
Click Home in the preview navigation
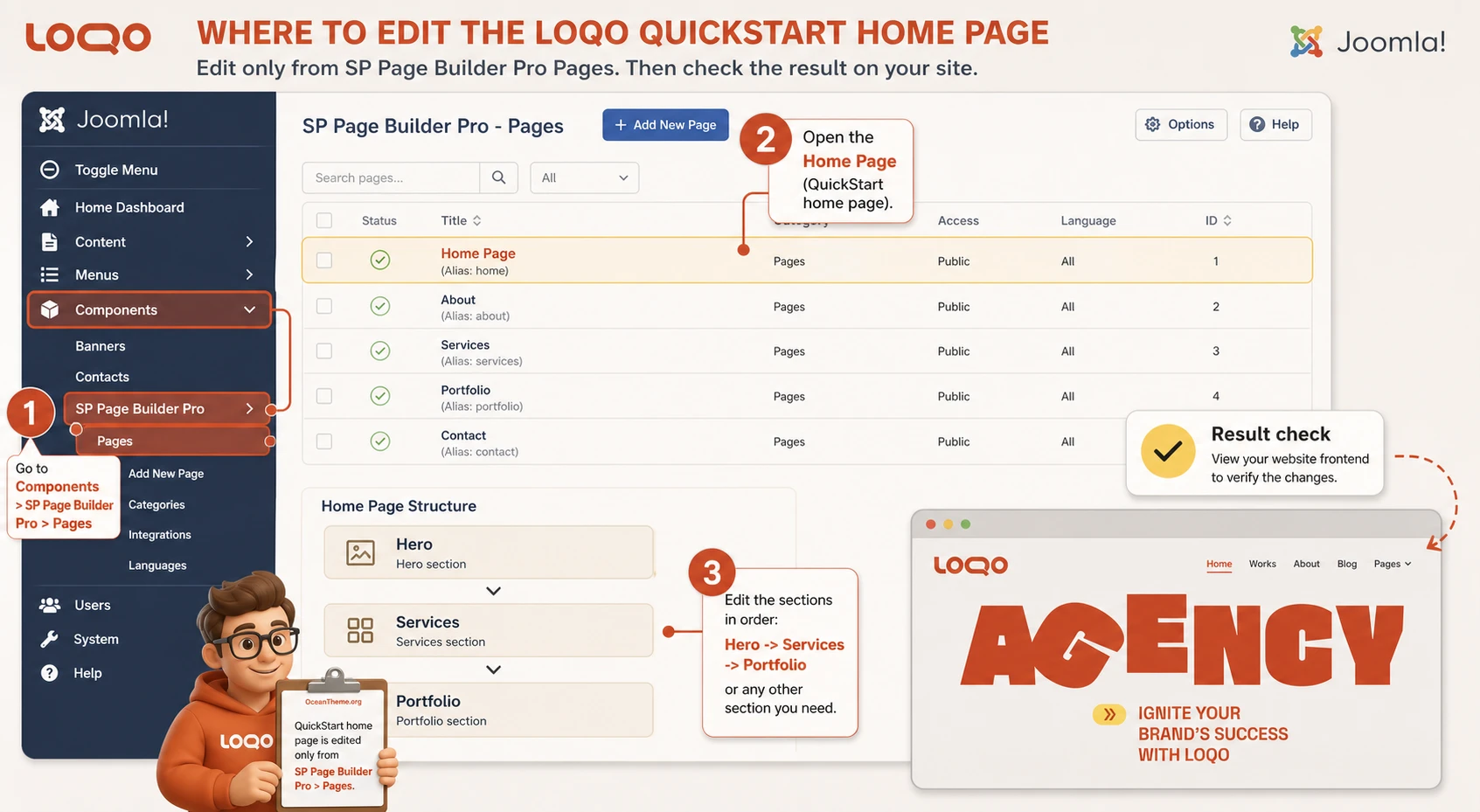point(1219,564)
